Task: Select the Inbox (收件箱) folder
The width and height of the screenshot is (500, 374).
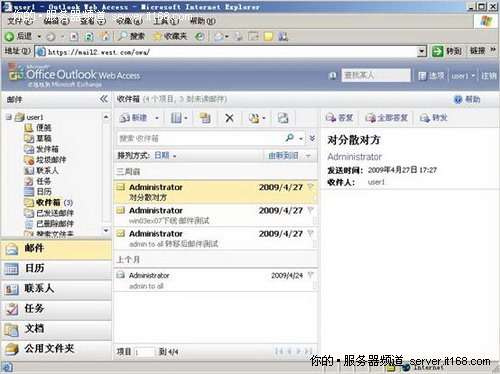Action: point(48,202)
